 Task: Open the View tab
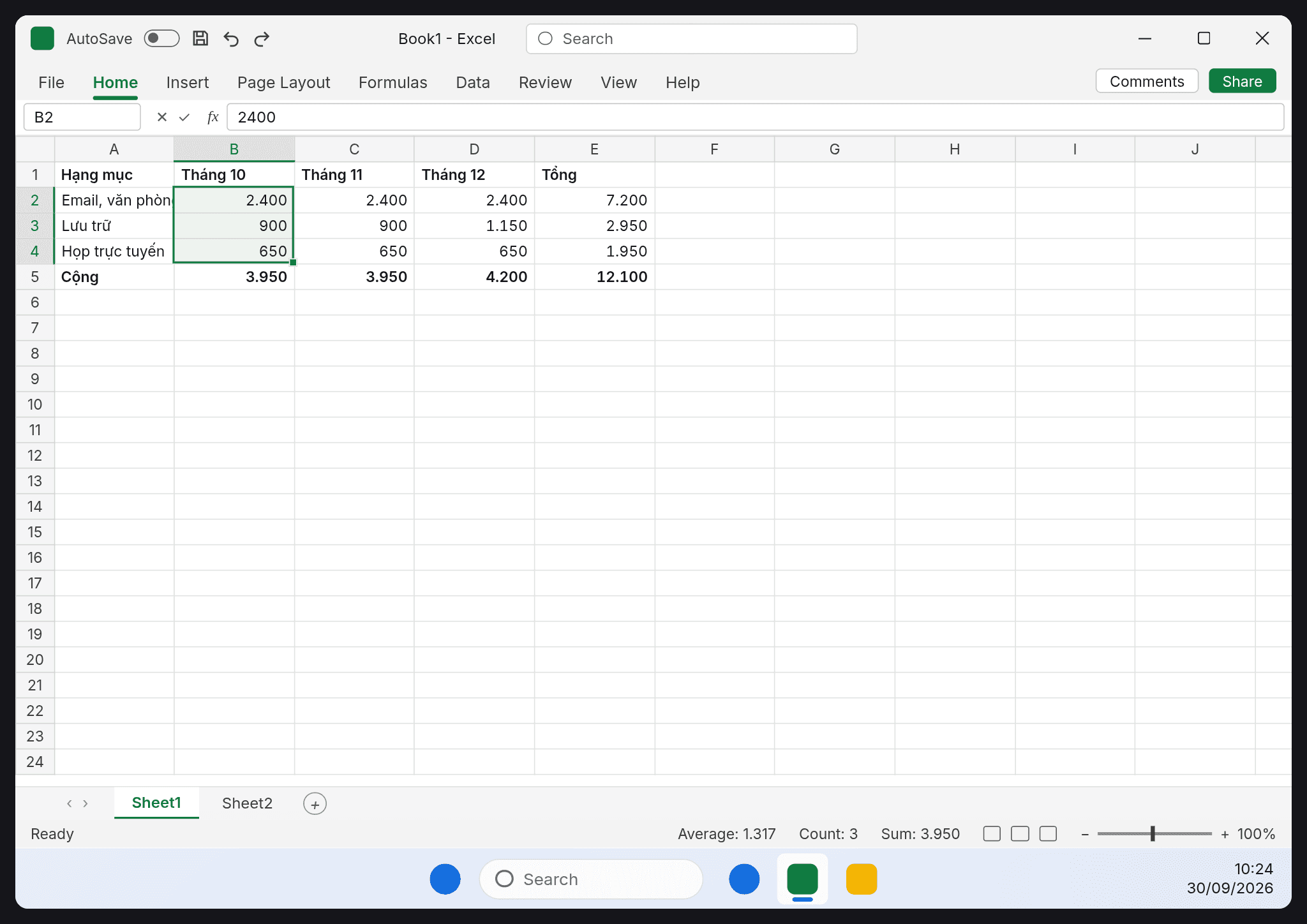[x=618, y=82]
